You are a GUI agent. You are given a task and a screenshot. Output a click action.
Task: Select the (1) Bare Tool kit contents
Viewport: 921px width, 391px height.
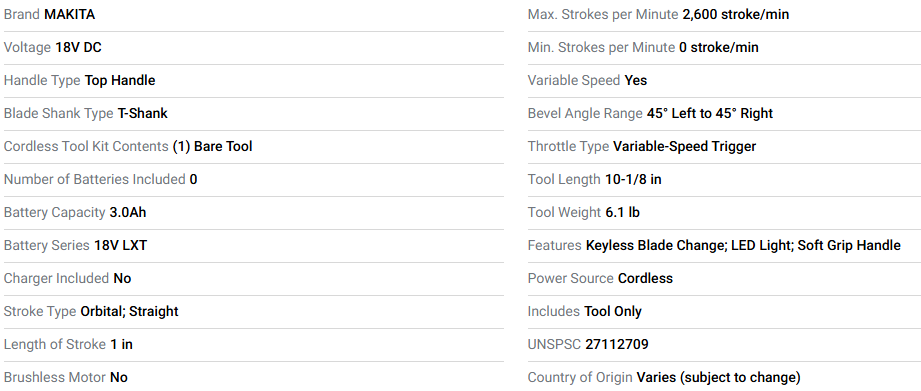[x=212, y=146]
